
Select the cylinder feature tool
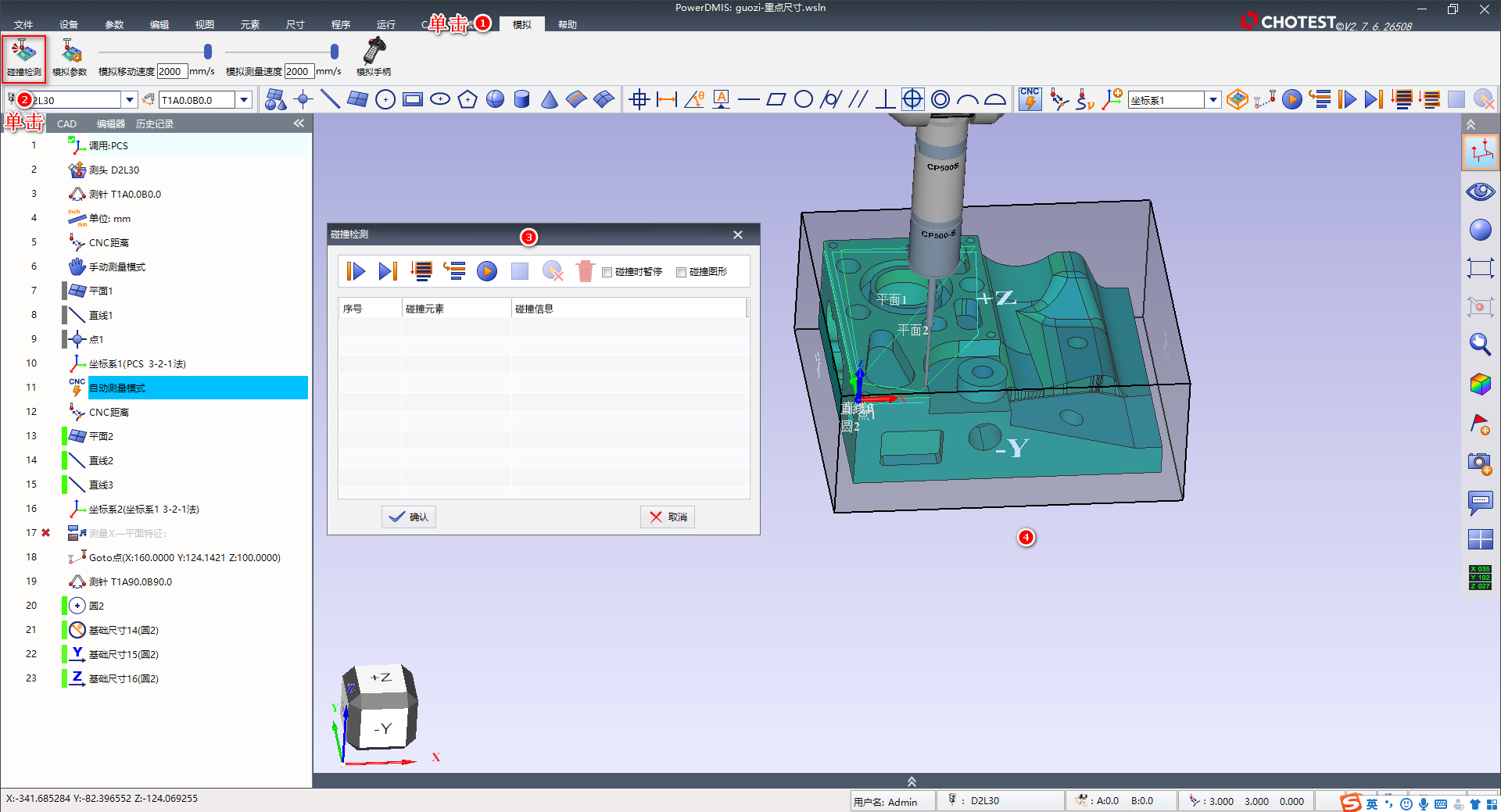[x=522, y=99]
